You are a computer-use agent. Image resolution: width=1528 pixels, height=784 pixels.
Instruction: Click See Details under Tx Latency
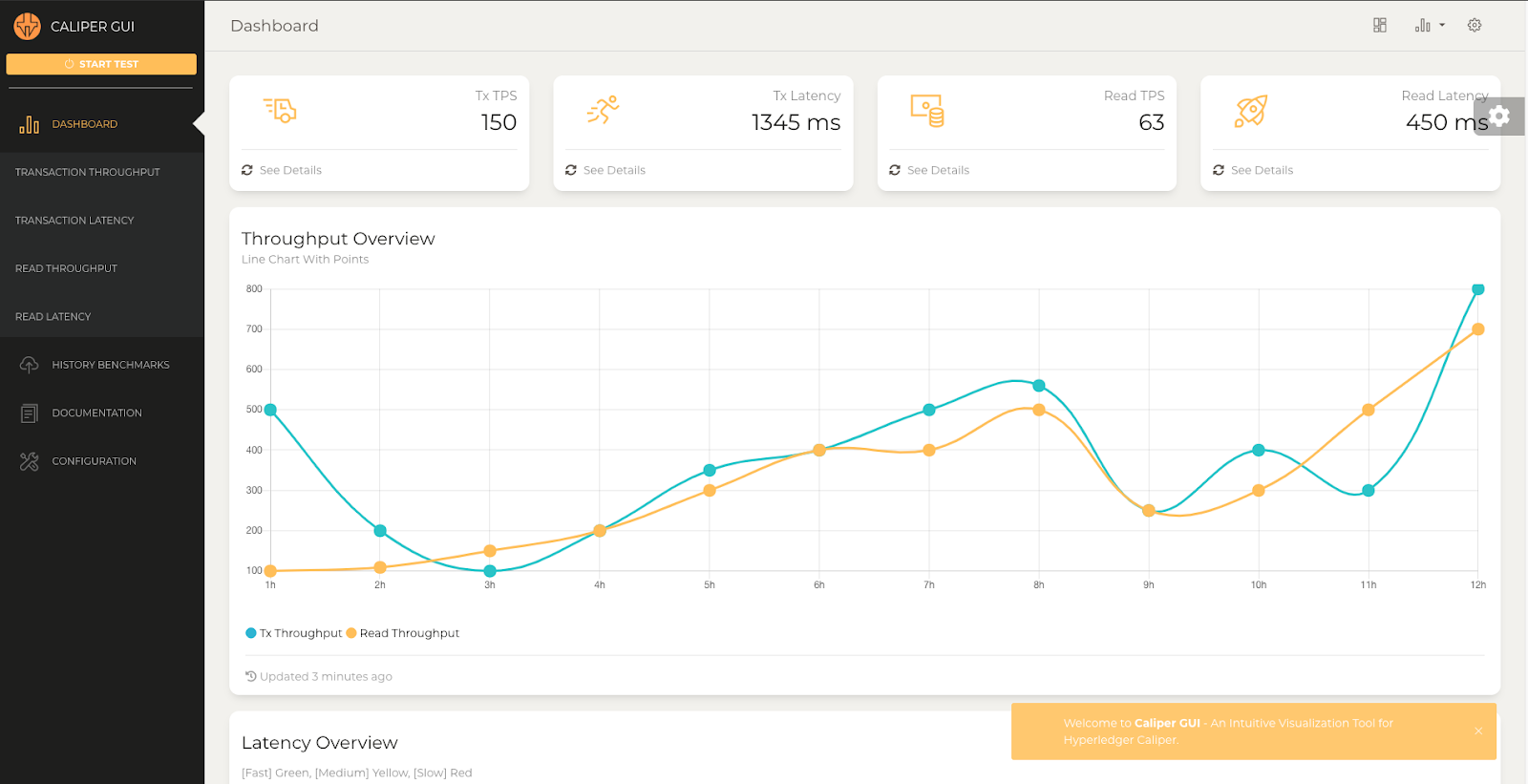(x=614, y=170)
